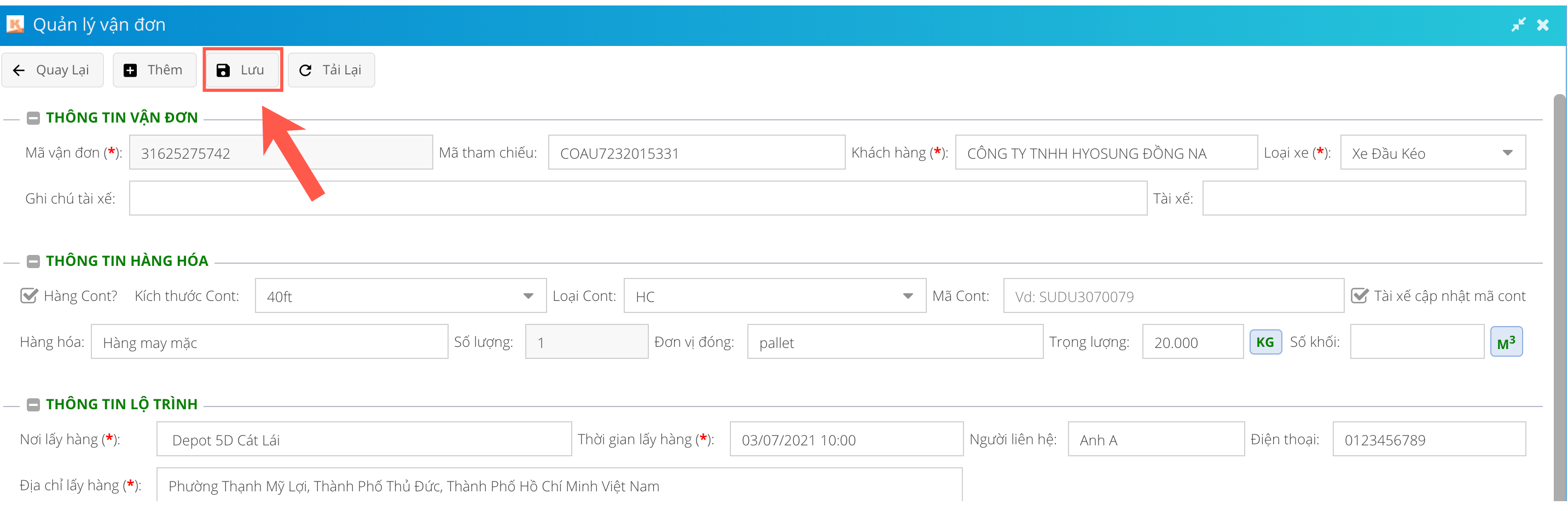The width and height of the screenshot is (1568, 511).
Task: Click the Thêm plus icon
Action: [x=130, y=71]
